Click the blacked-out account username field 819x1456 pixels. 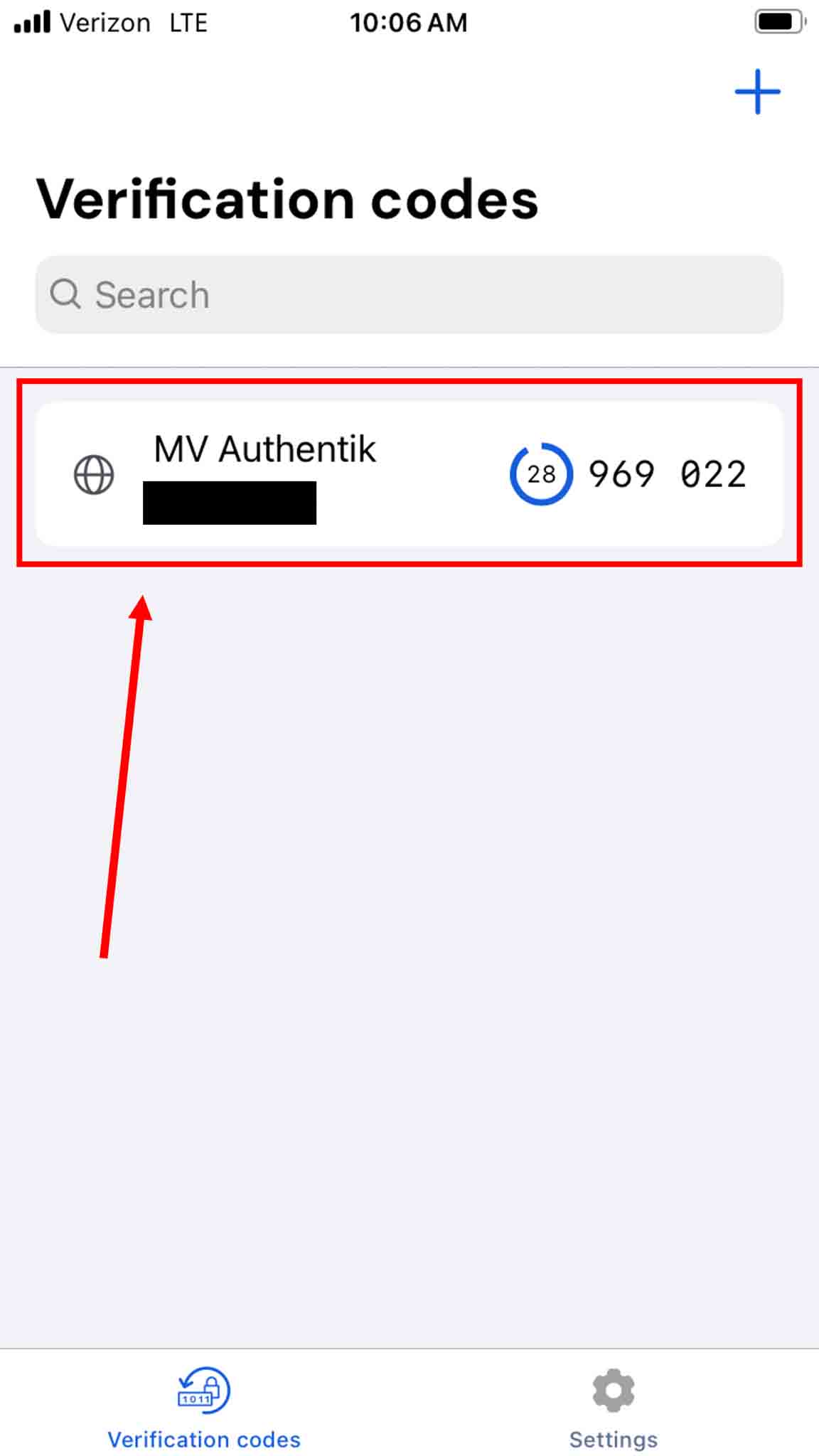(x=230, y=503)
